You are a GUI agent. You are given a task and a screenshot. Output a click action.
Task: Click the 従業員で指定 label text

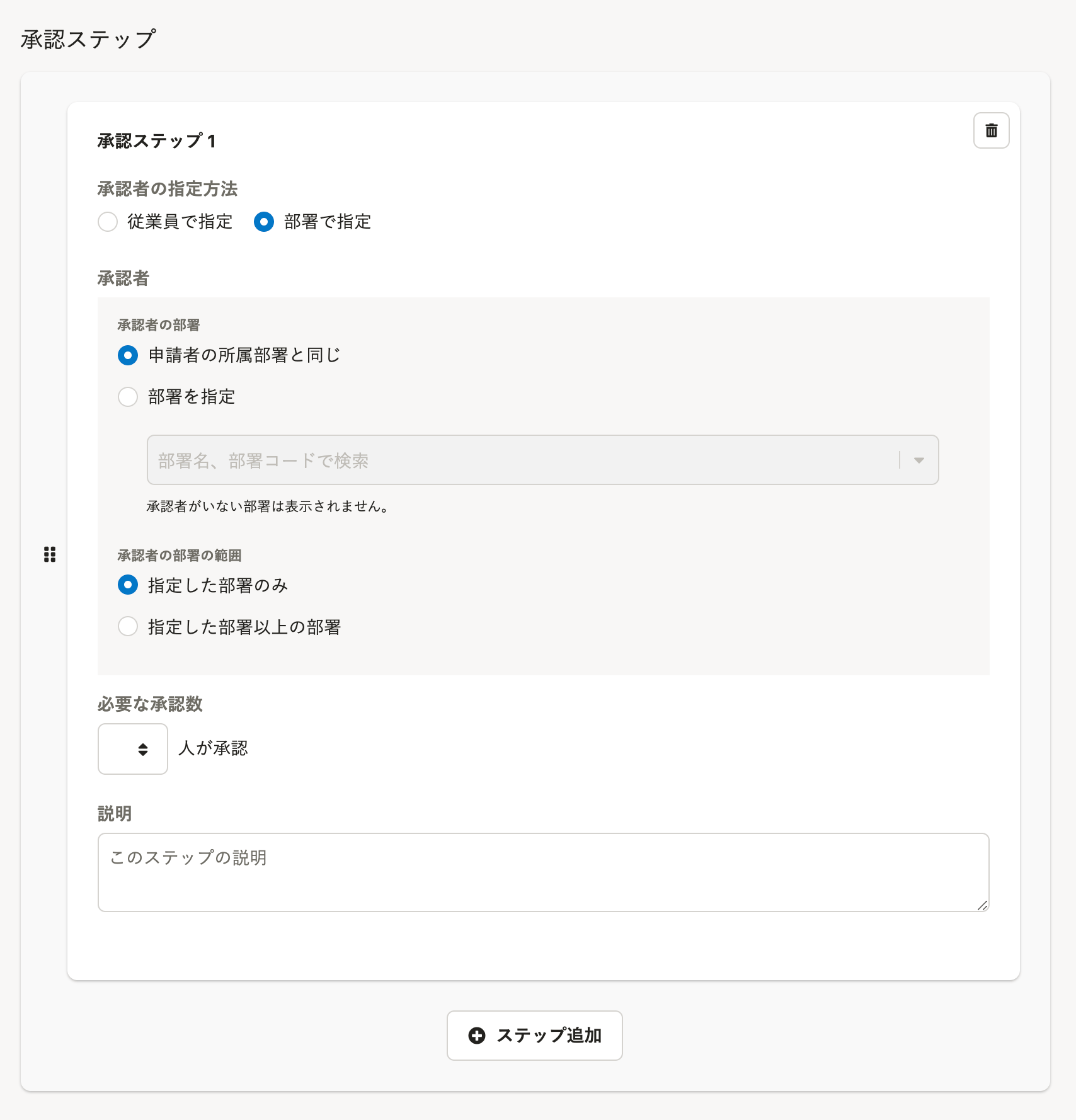pyautogui.click(x=180, y=222)
